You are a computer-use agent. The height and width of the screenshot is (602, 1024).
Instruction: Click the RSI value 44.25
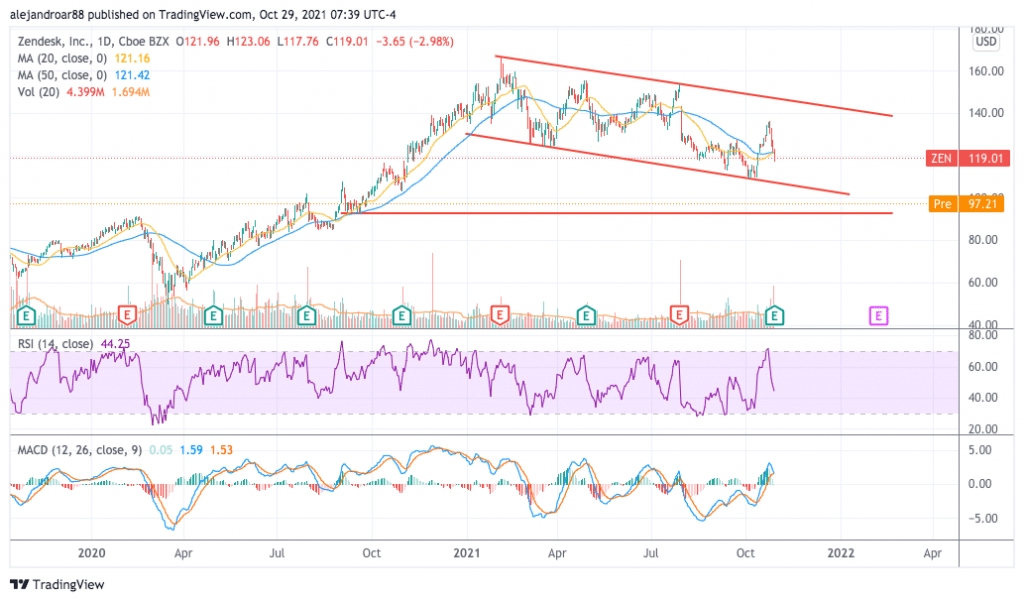[115, 344]
